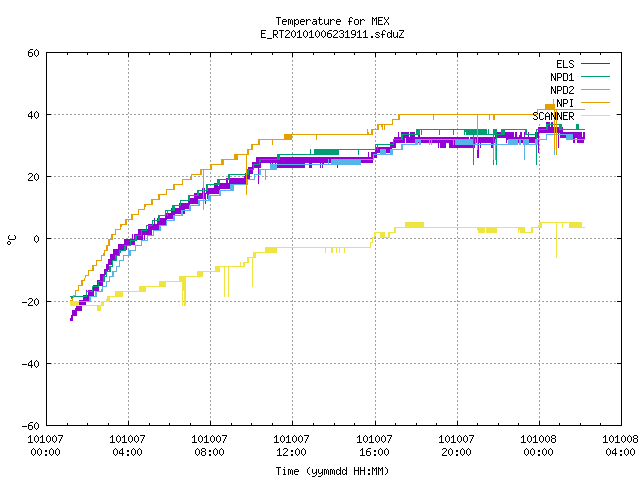Click the y-axis tick label 20
This screenshot has width=640, height=480.
coord(33,178)
